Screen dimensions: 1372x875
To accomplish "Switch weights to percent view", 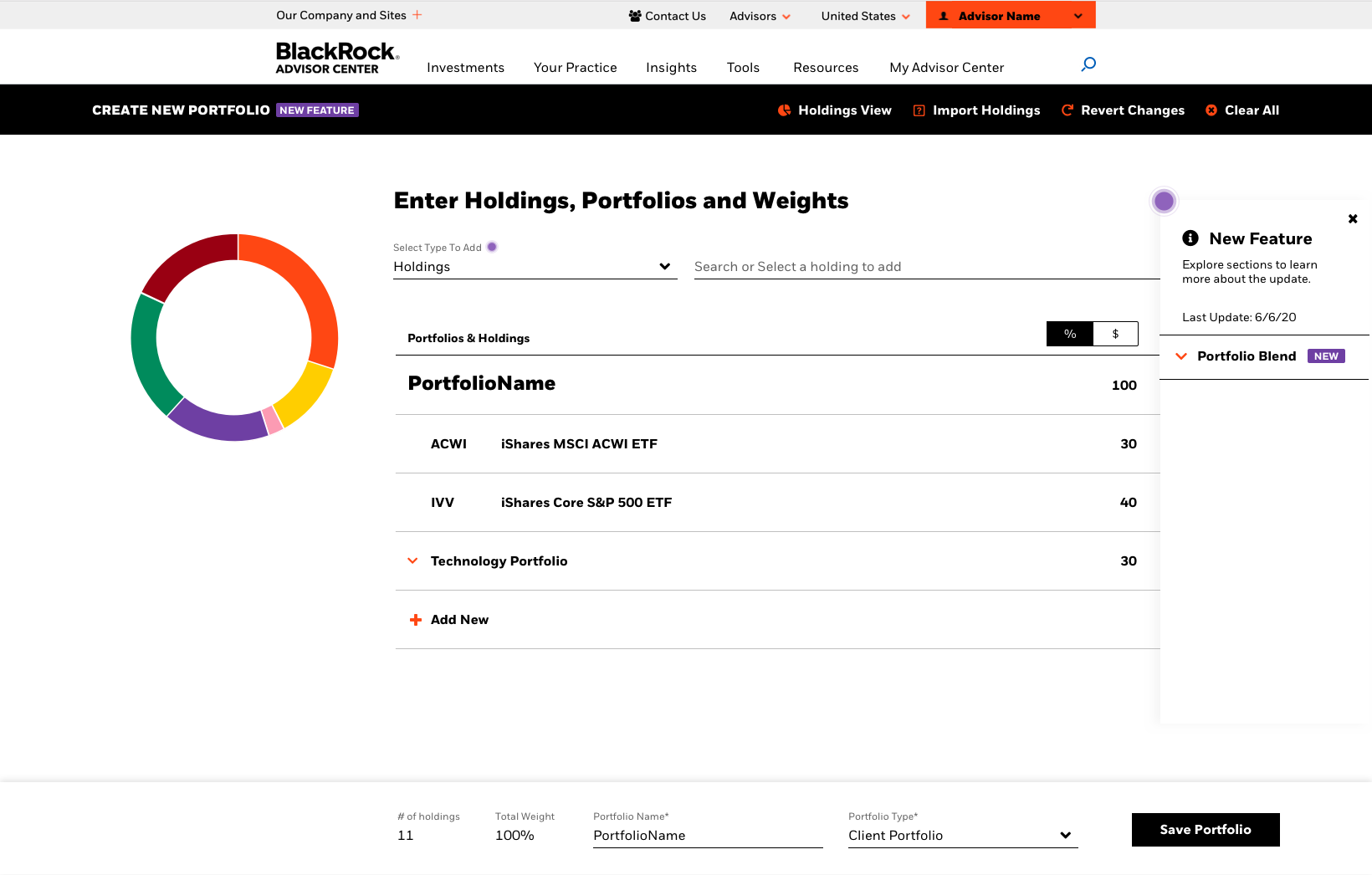I will [1070, 334].
